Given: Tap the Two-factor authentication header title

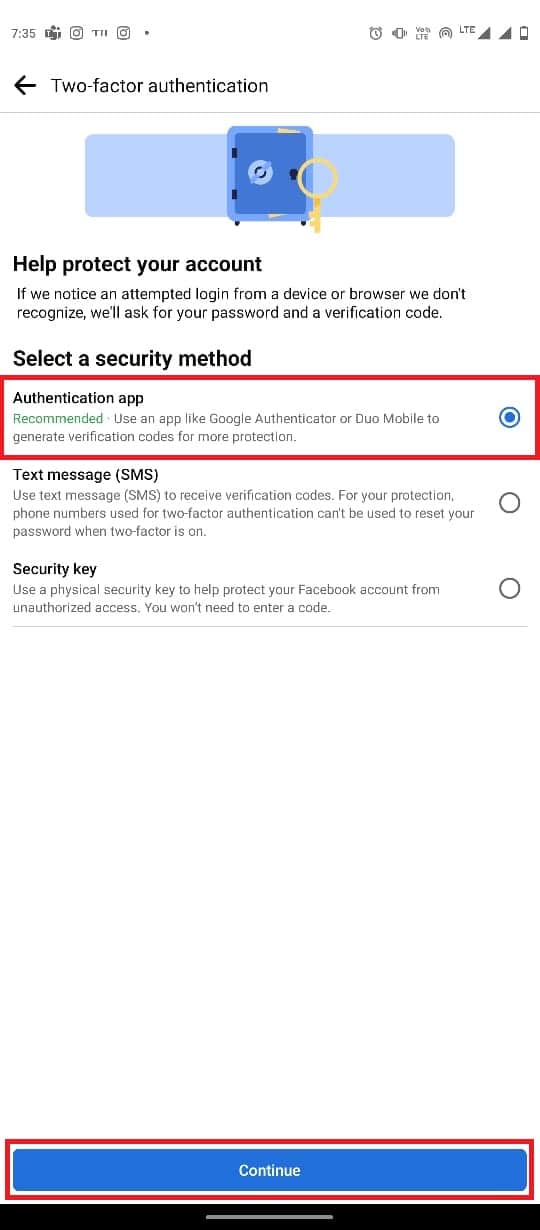Looking at the screenshot, I should click(x=160, y=86).
